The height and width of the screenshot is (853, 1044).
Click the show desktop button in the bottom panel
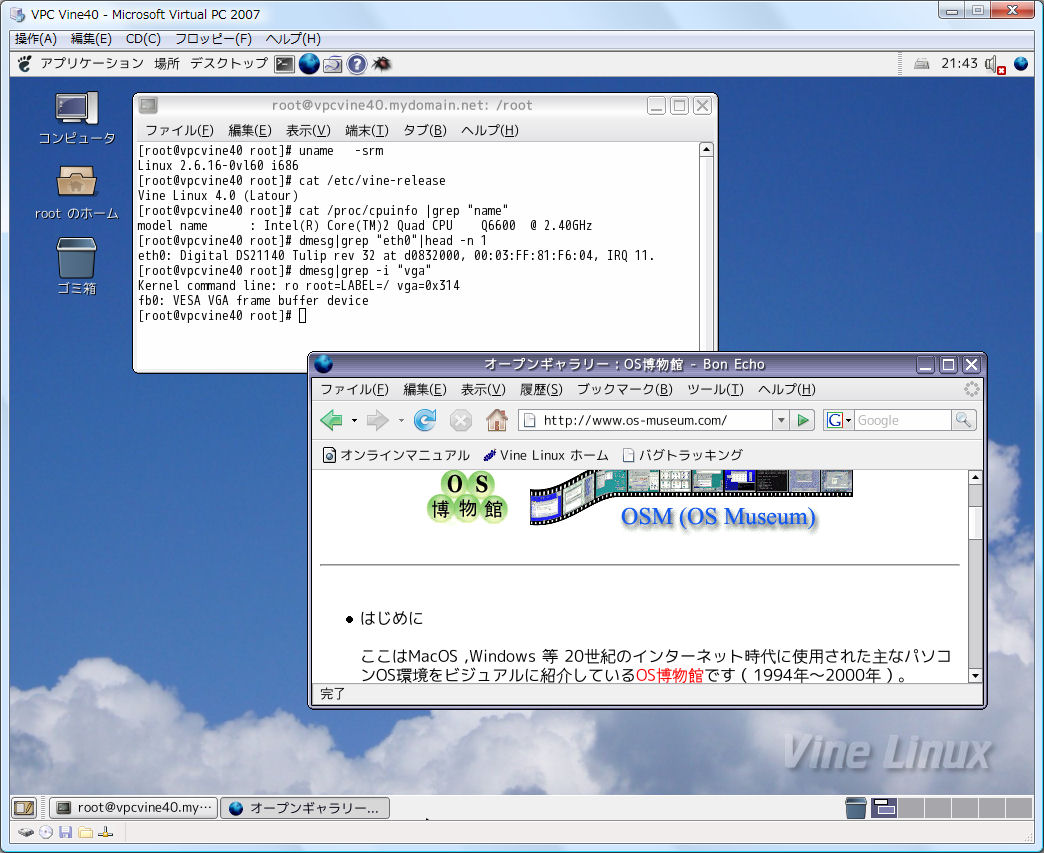coord(23,808)
